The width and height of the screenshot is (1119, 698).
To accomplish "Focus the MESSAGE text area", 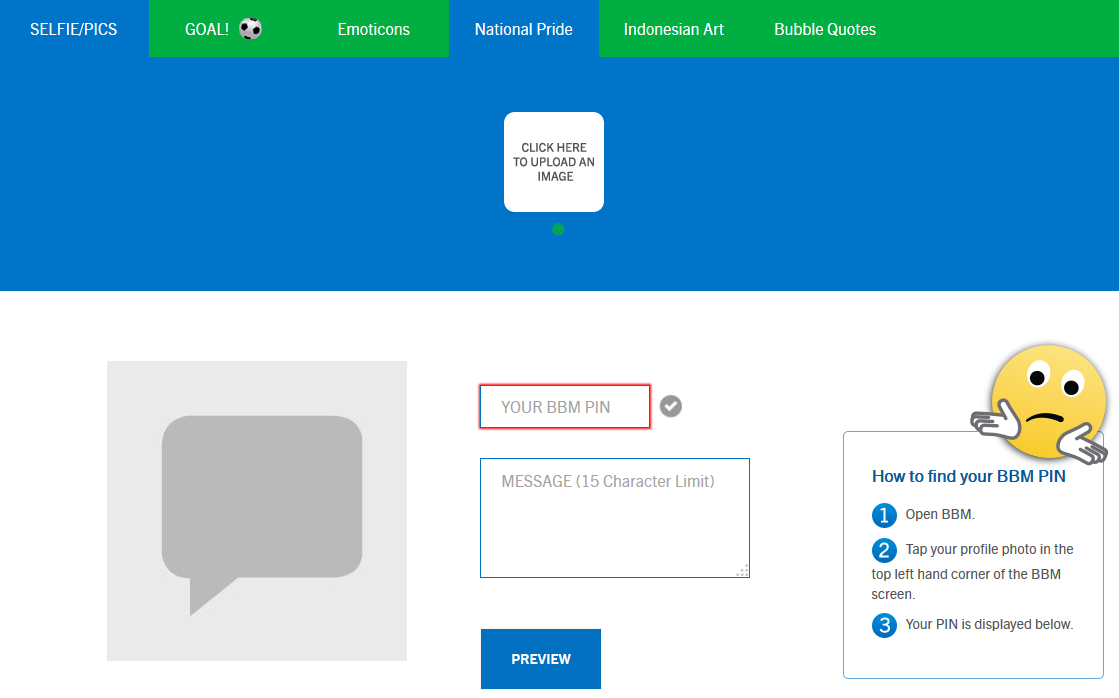I will coord(614,518).
